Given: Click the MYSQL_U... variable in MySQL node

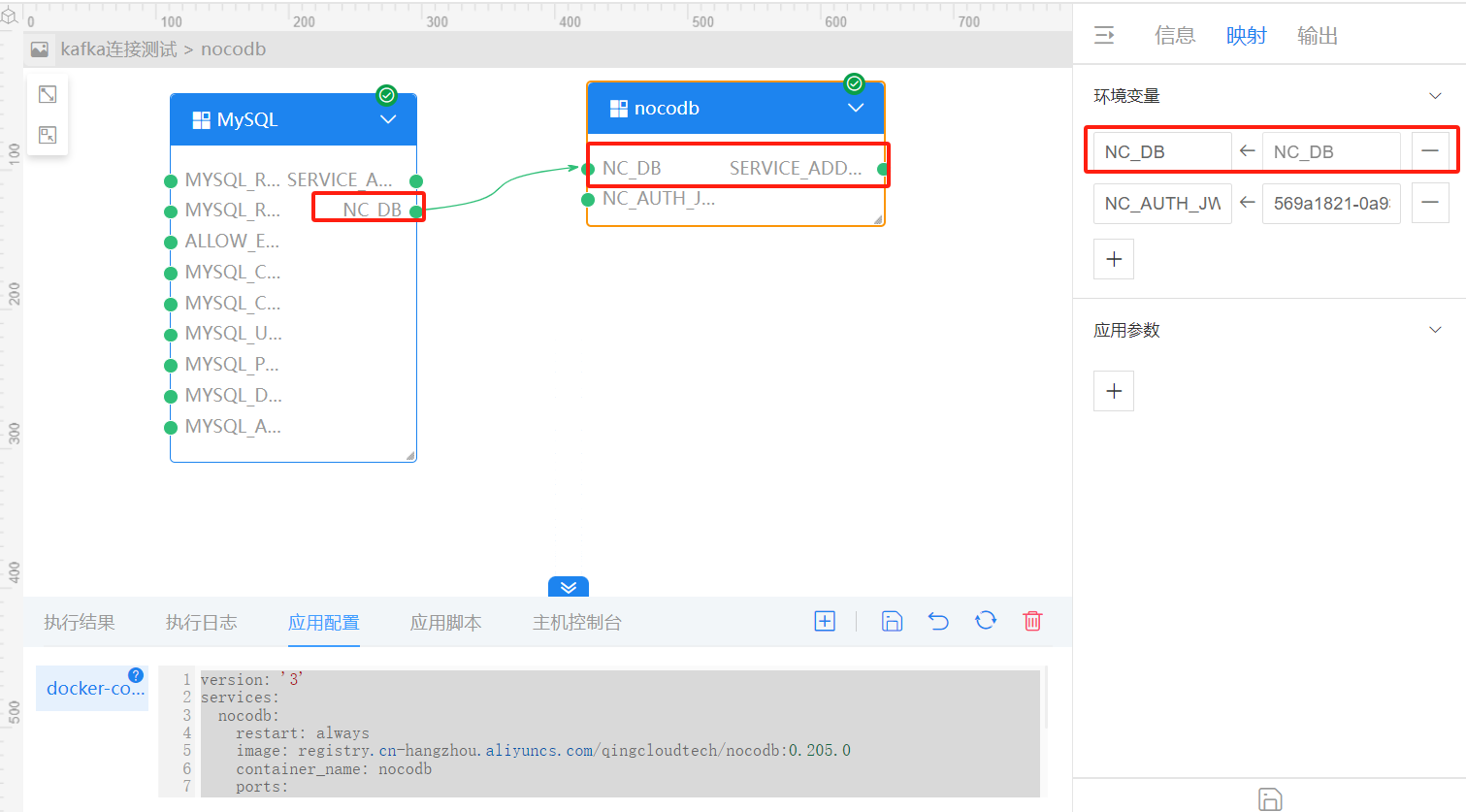Looking at the screenshot, I should pyautogui.click(x=233, y=334).
